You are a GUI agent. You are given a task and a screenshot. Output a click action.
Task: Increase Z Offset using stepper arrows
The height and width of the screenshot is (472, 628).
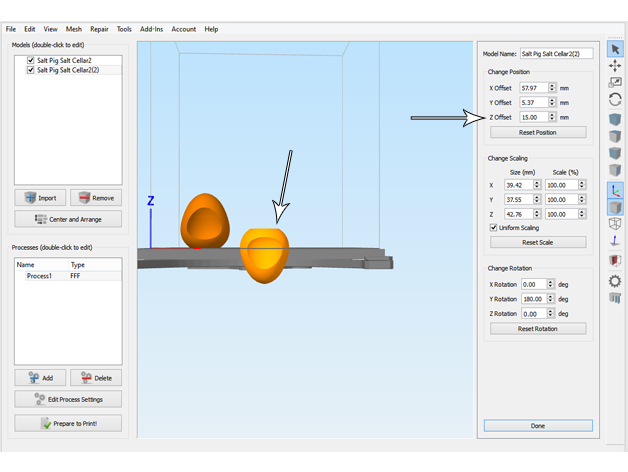552,115
